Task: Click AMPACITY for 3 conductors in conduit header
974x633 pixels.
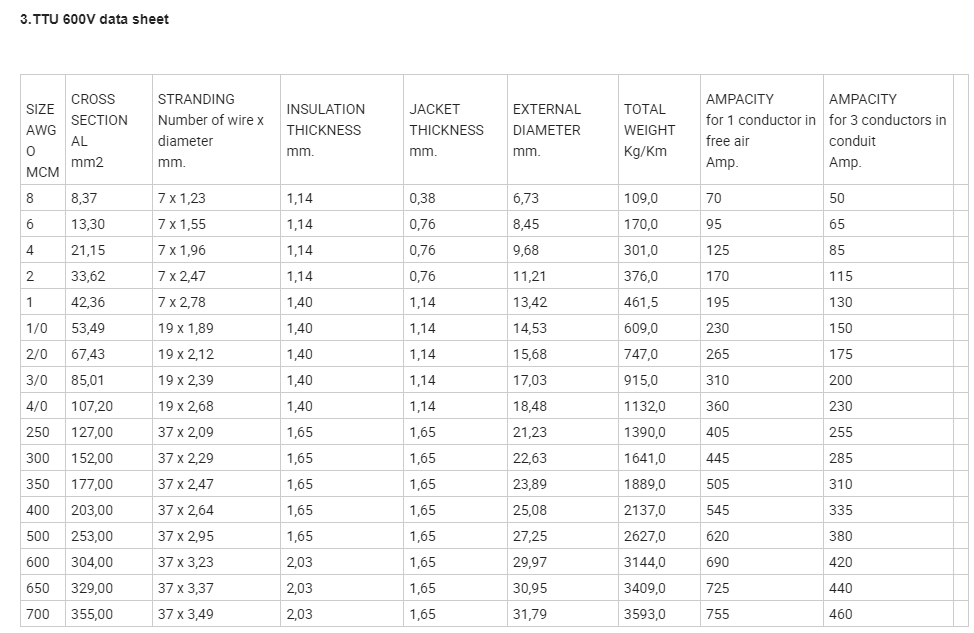Action: (888, 129)
